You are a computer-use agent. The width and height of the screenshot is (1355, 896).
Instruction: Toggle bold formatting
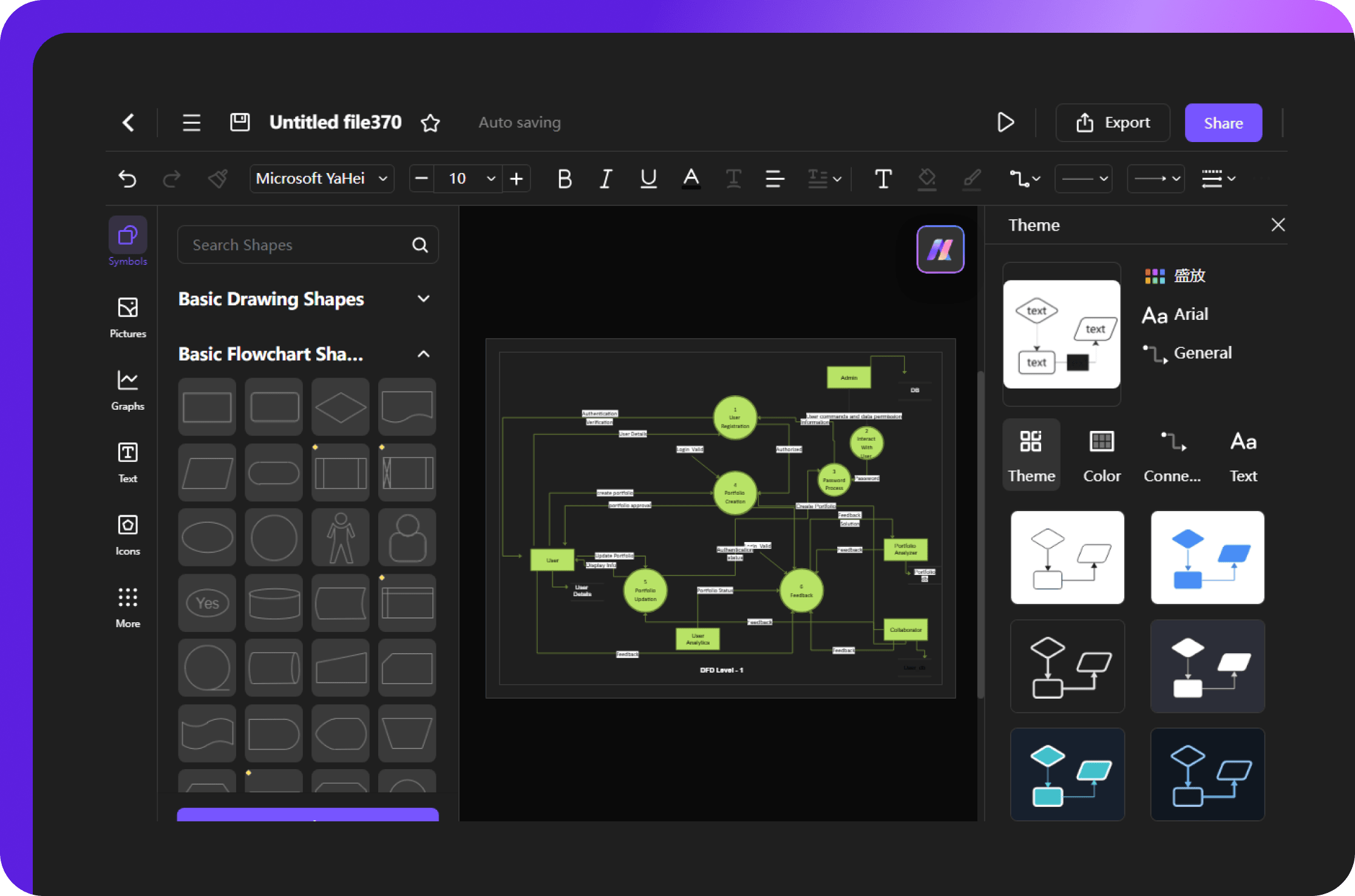[x=564, y=178]
